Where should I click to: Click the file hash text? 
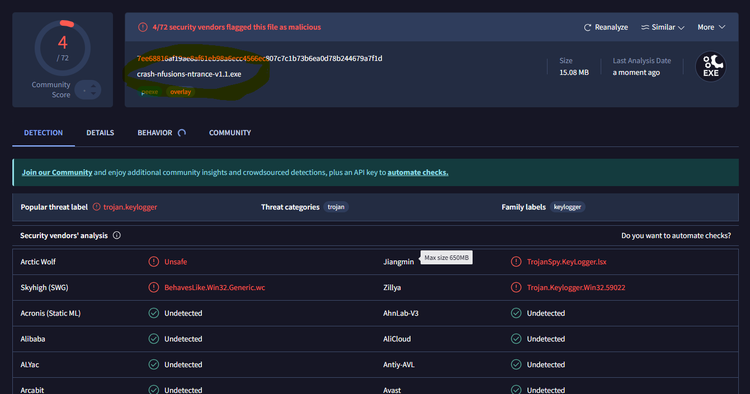259,58
